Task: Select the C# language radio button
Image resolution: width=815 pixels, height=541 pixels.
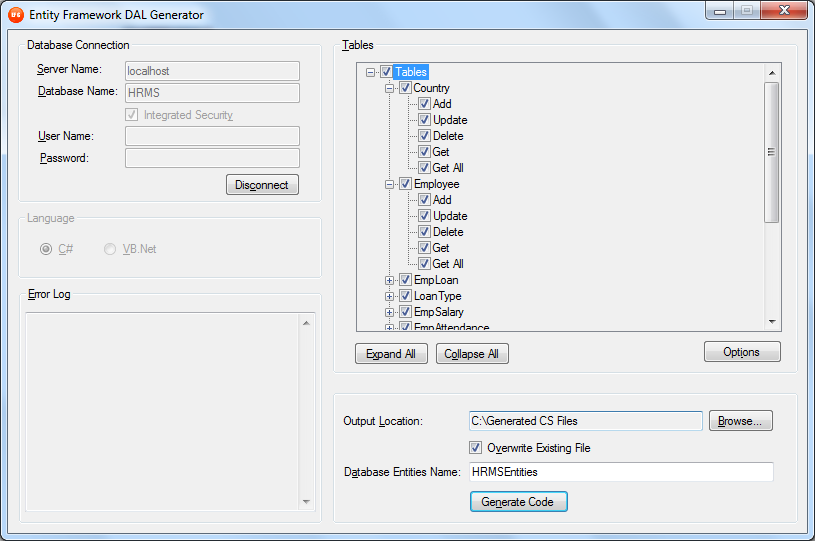Action: click(x=46, y=249)
